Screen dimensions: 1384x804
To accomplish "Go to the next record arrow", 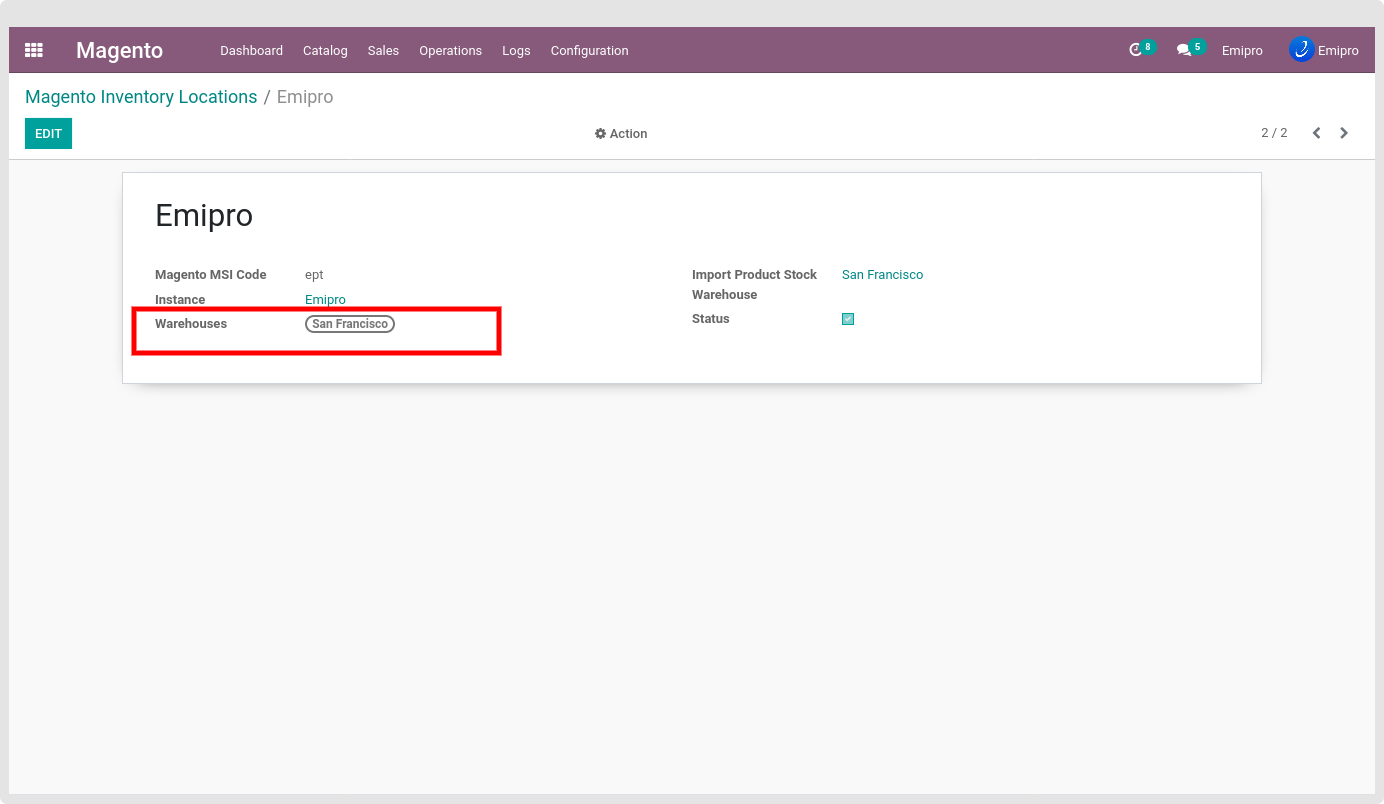I will [1344, 133].
